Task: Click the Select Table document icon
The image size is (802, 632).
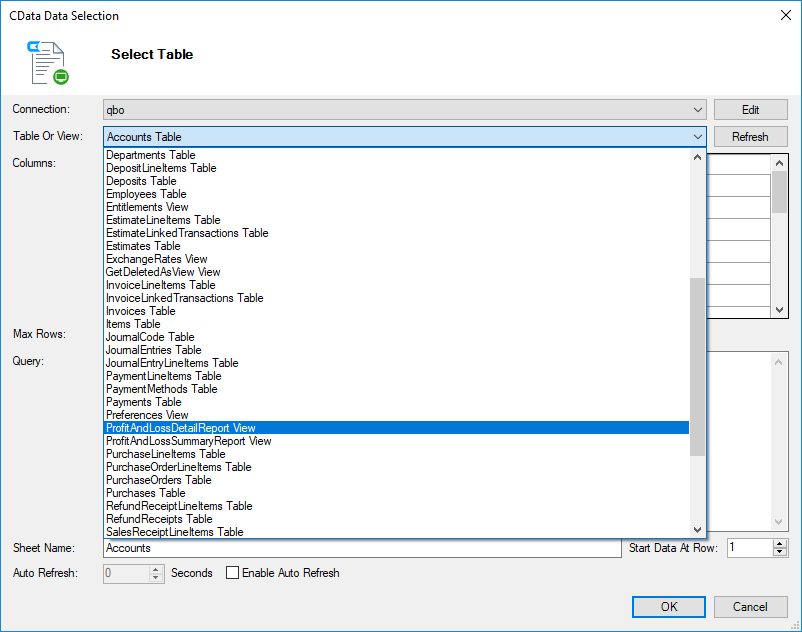Action: point(48,62)
